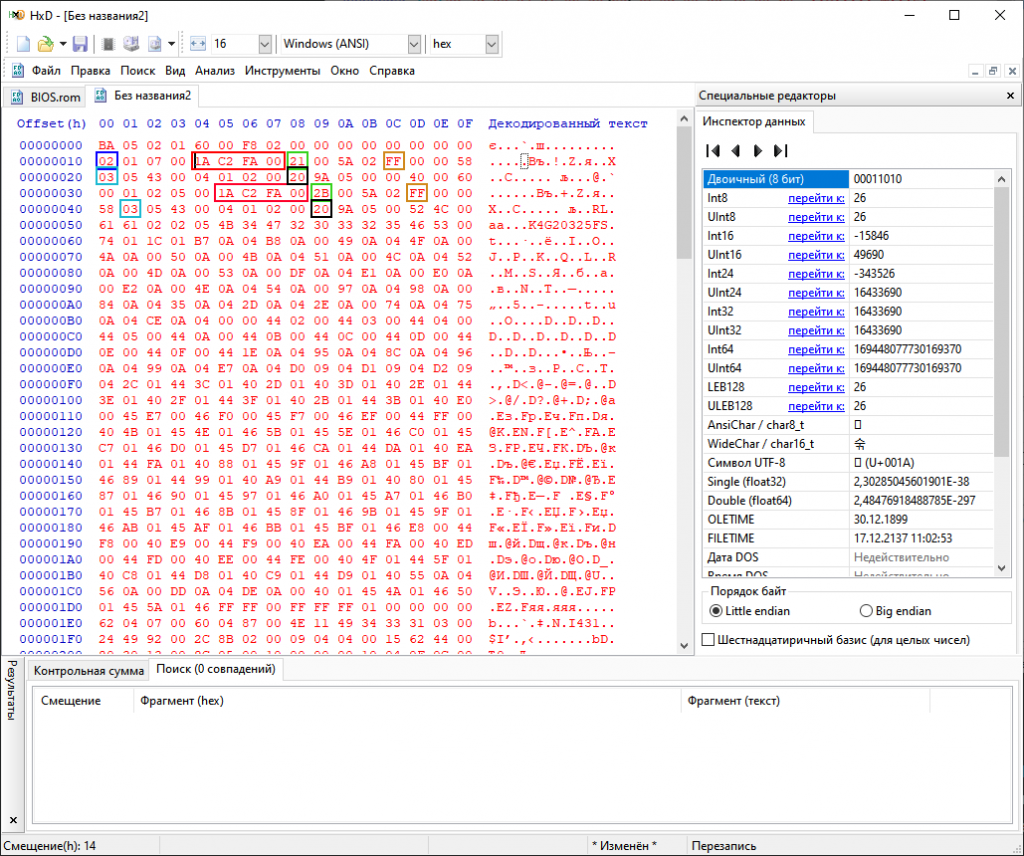Go to previous byte in Data inspector
The image size is (1024, 856).
coord(736,151)
